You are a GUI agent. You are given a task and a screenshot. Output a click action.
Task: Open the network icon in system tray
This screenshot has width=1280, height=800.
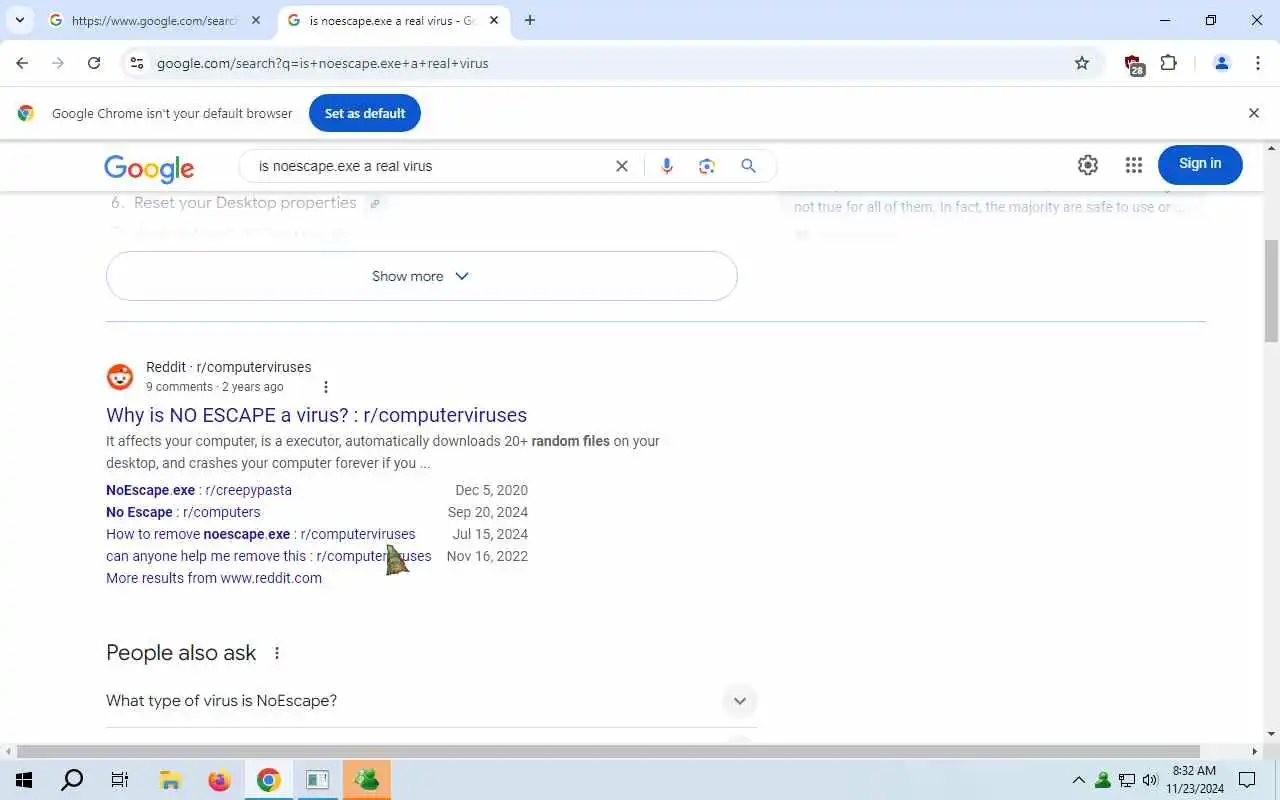(x=1127, y=780)
